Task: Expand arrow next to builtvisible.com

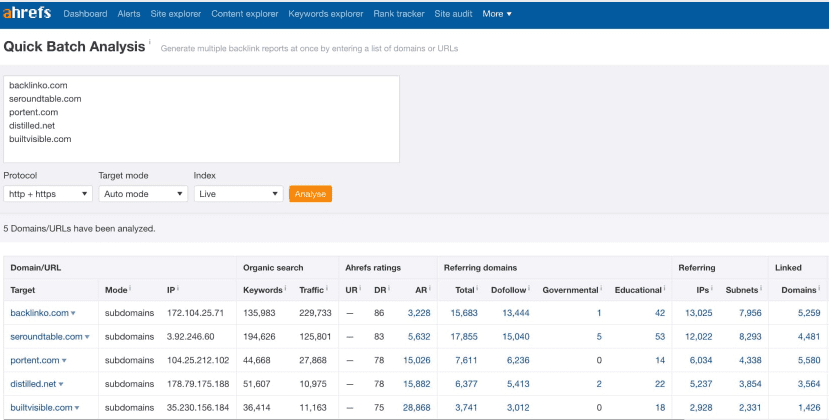Action: pos(77,408)
